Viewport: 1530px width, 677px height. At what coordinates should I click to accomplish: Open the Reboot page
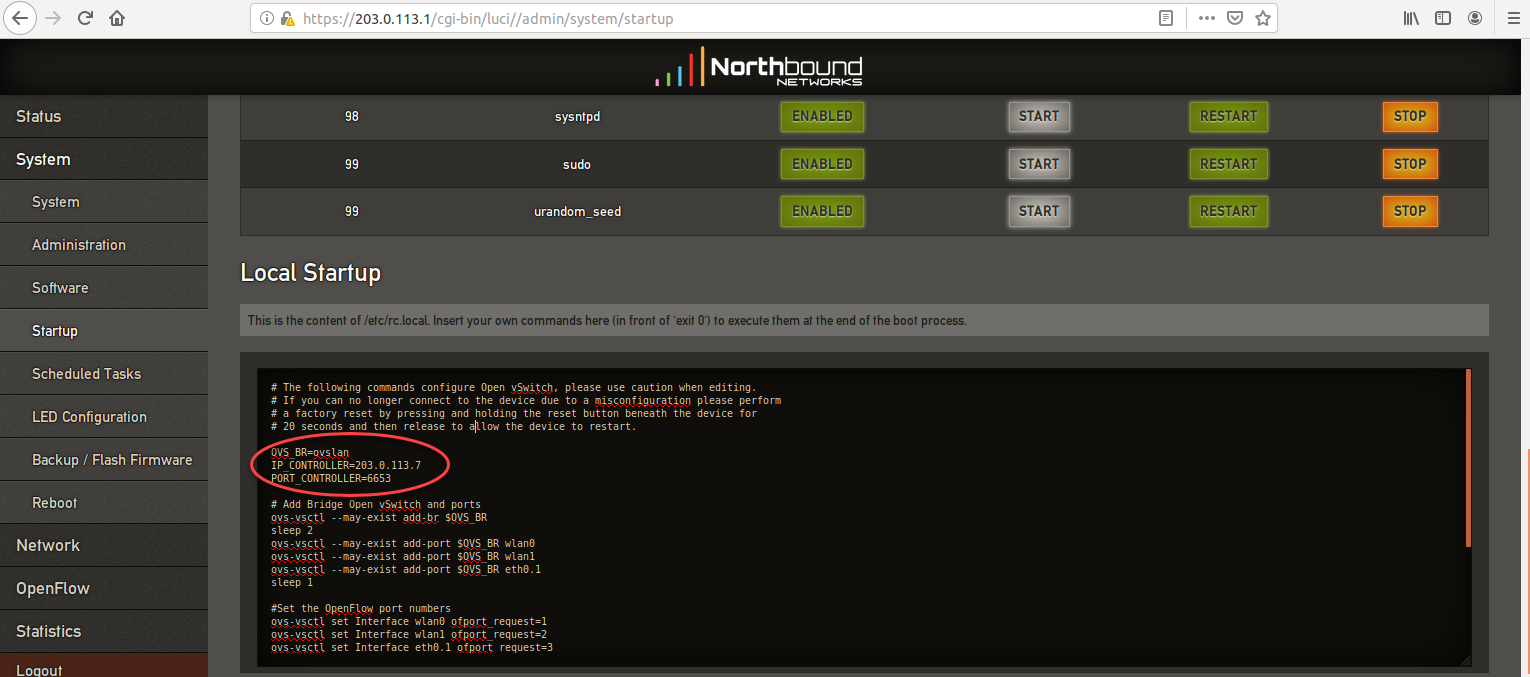pyautogui.click(x=104, y=503)
